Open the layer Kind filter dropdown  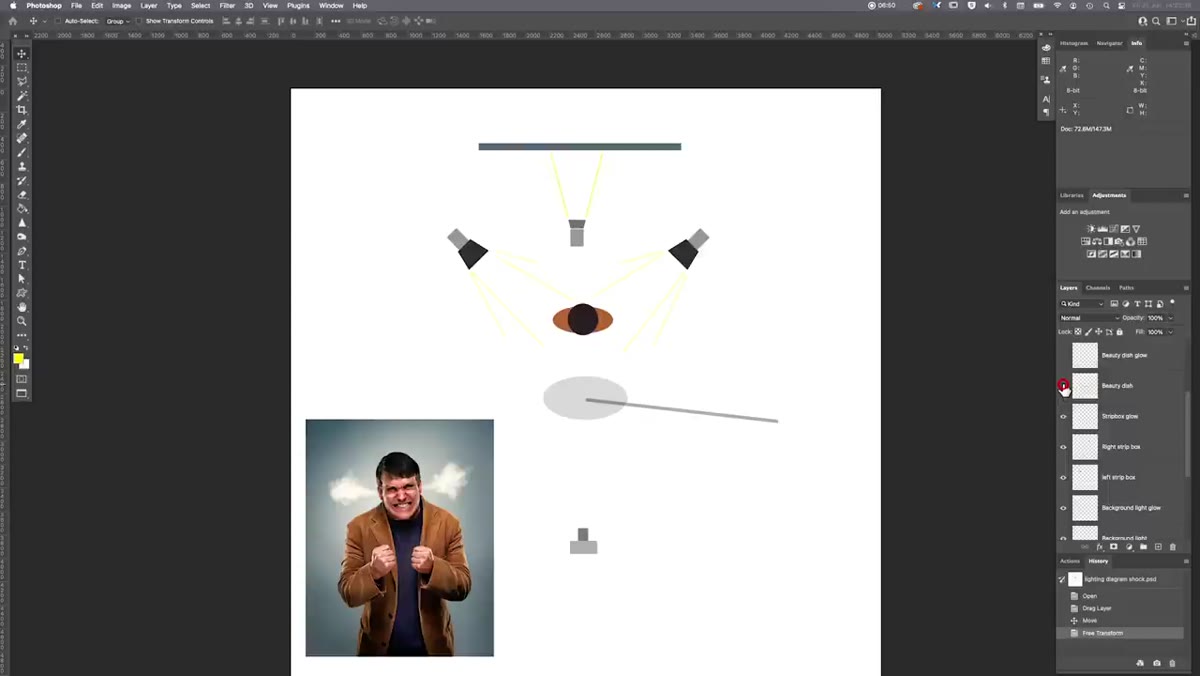[x=1082, y=304]
